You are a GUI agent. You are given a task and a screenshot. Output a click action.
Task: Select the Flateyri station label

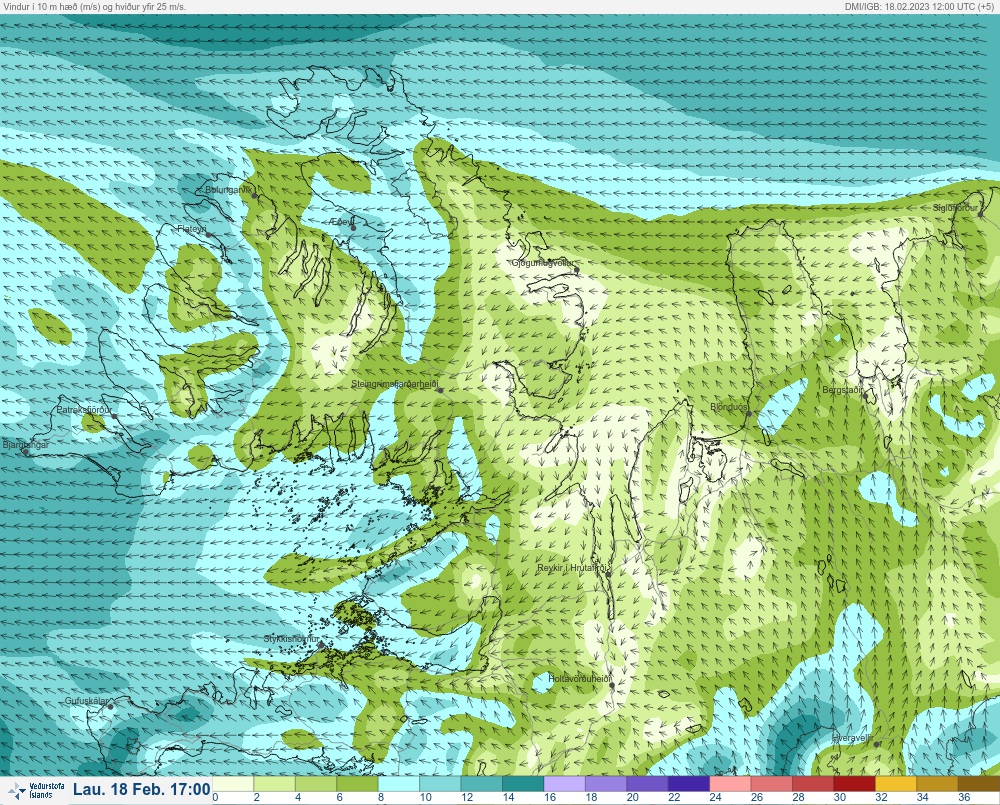192,228
